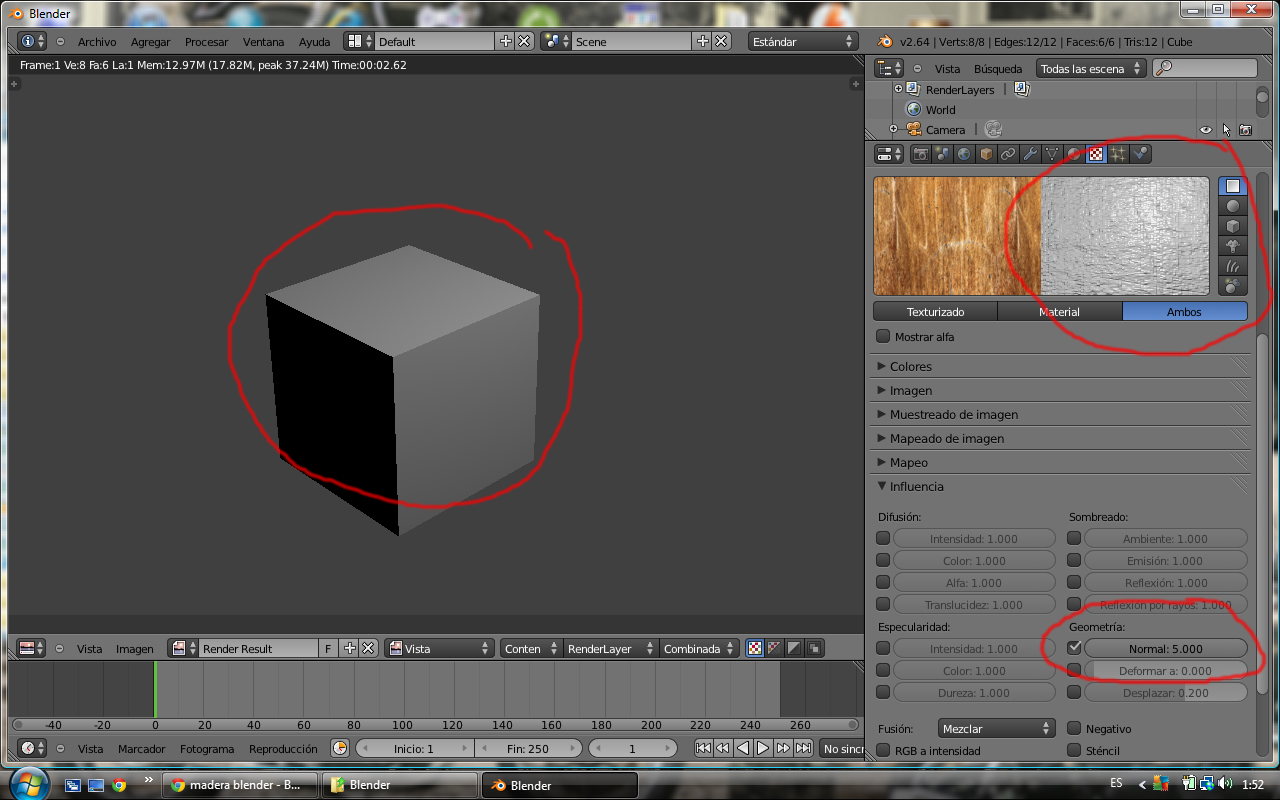Jump to the timeline's last frame
The width and height of the screenshot is (1280, 800).
click(x=803, y=748)
